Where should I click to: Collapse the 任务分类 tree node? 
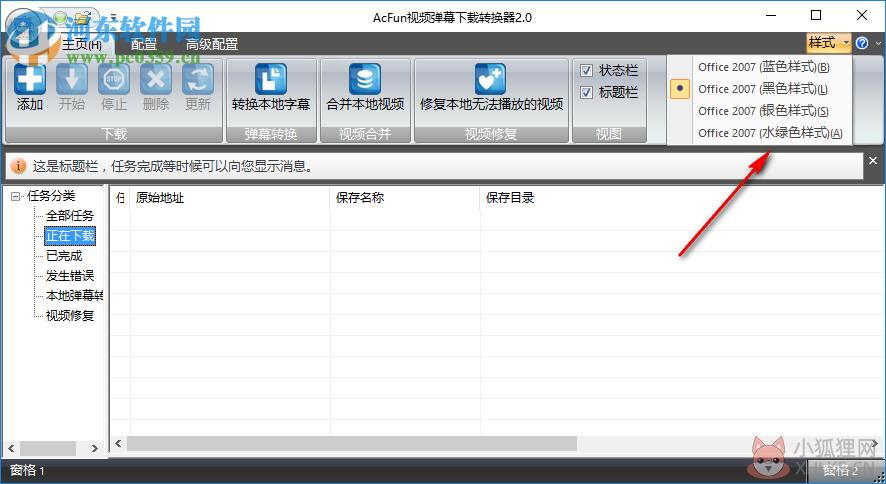pos(16,197)
